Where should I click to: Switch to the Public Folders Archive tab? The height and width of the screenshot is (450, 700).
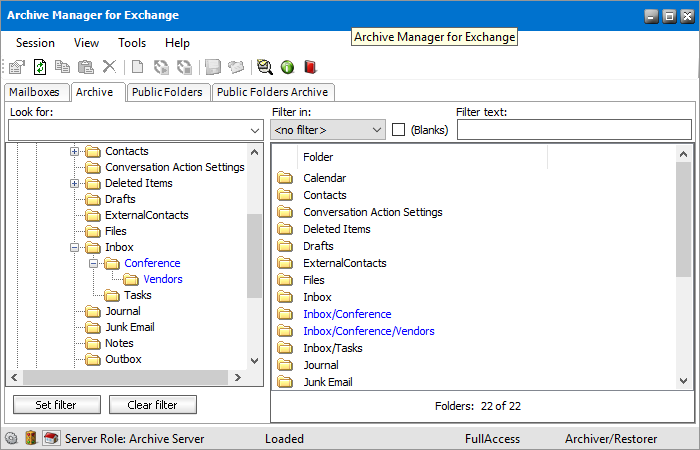pos(273,92)
